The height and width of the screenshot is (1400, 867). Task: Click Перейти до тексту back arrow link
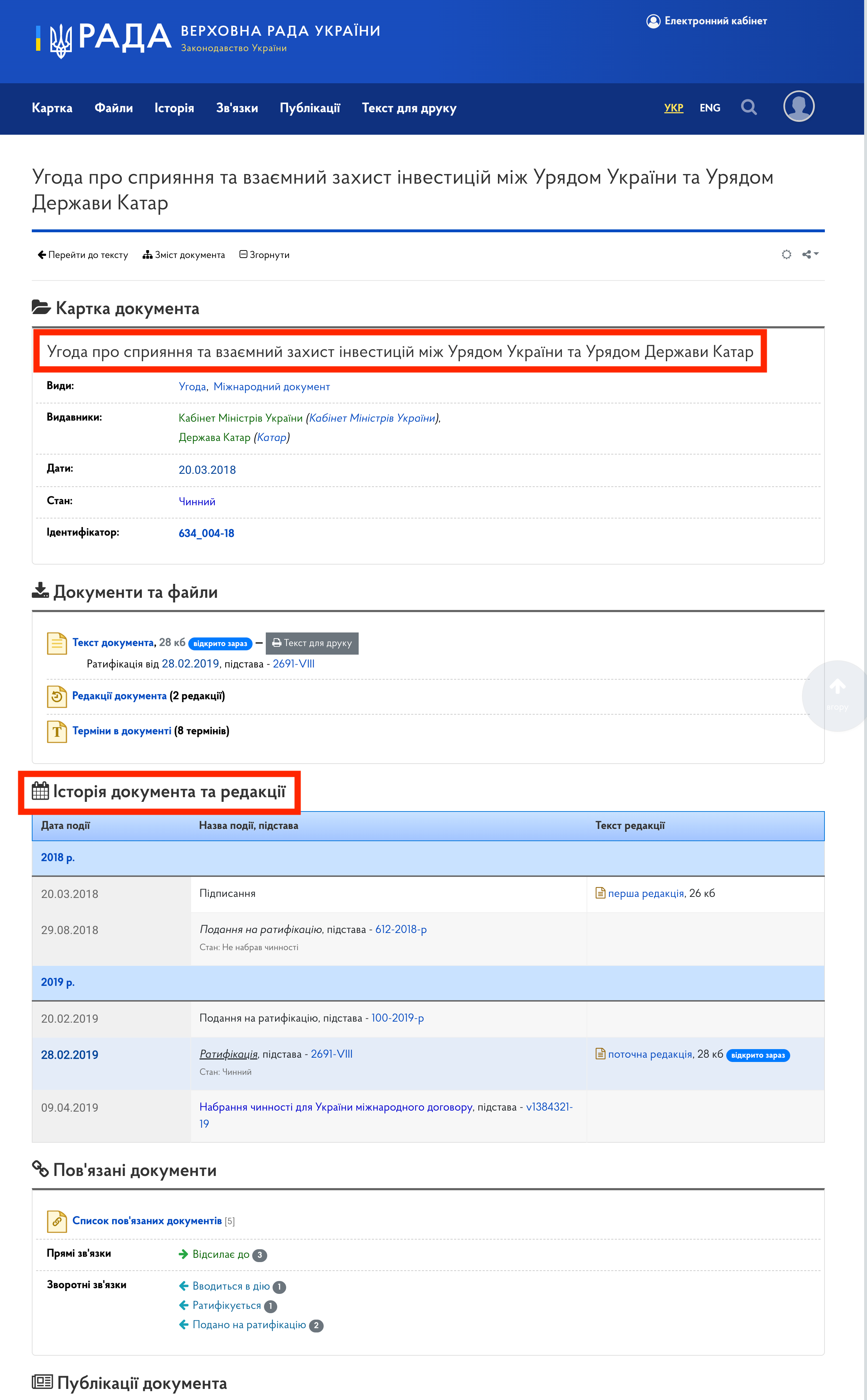83,255
